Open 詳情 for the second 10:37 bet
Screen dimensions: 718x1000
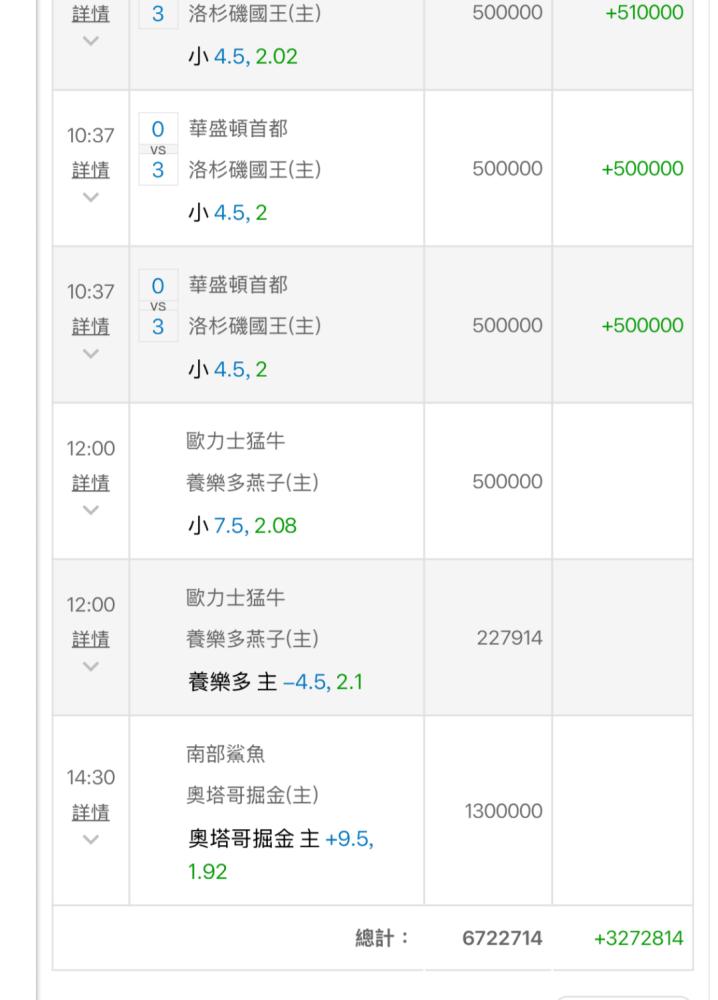pyautogui.click(x=90, y=326)
